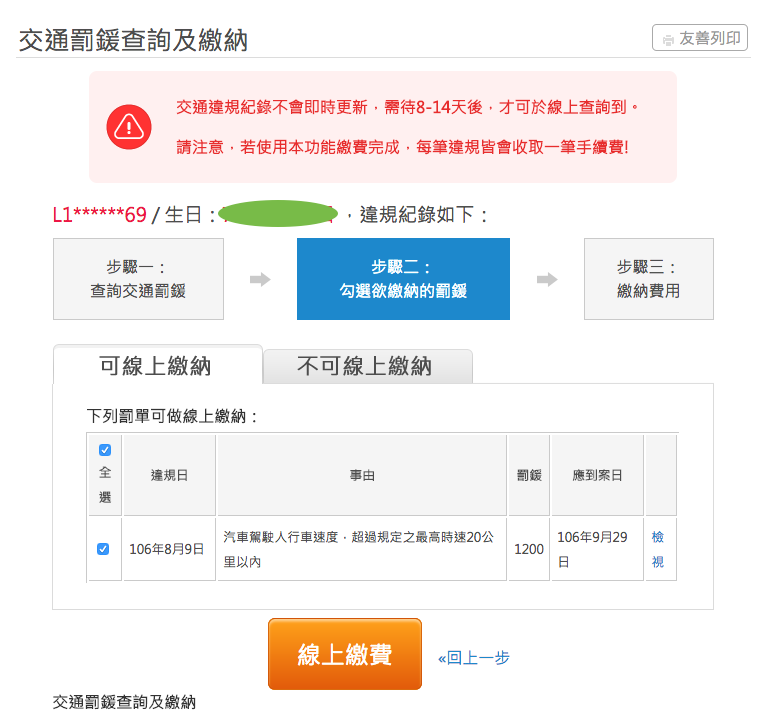Click the red warning triangle icon
Viewport: 760px width, 719px height.
point(128,126)
